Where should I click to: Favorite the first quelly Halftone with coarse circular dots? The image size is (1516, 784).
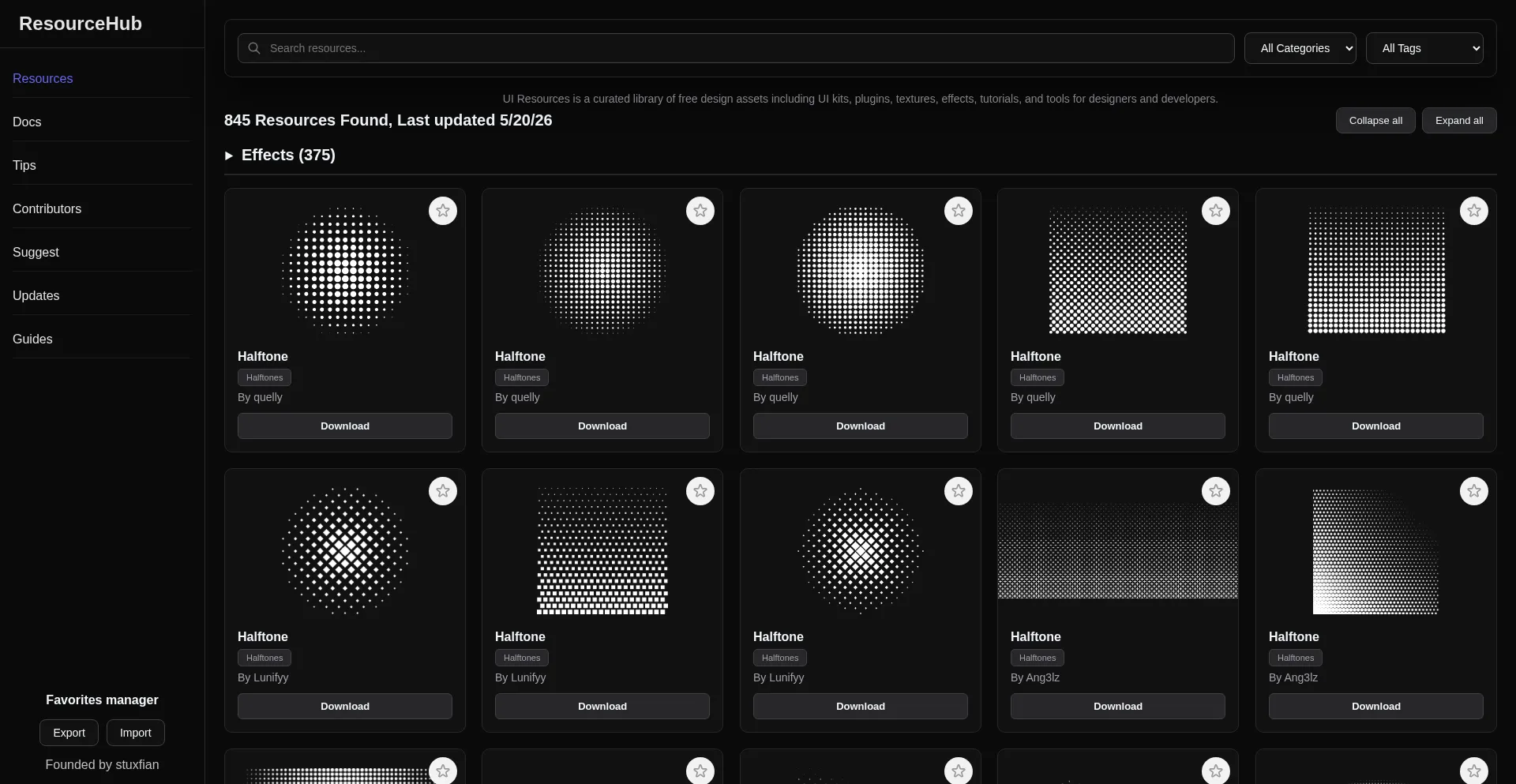(443, 211)
